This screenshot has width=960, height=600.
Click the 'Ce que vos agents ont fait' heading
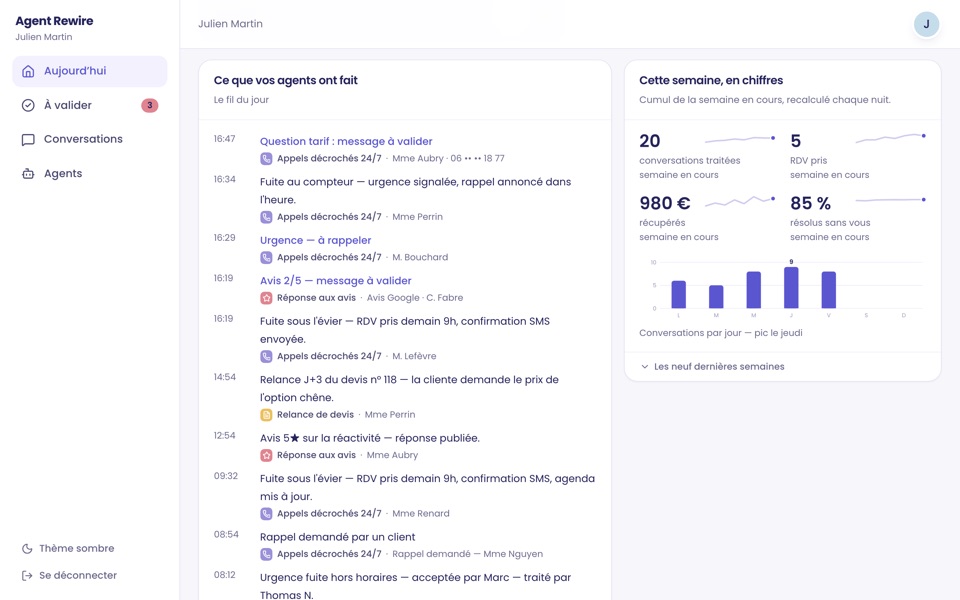tap(285, 80)
